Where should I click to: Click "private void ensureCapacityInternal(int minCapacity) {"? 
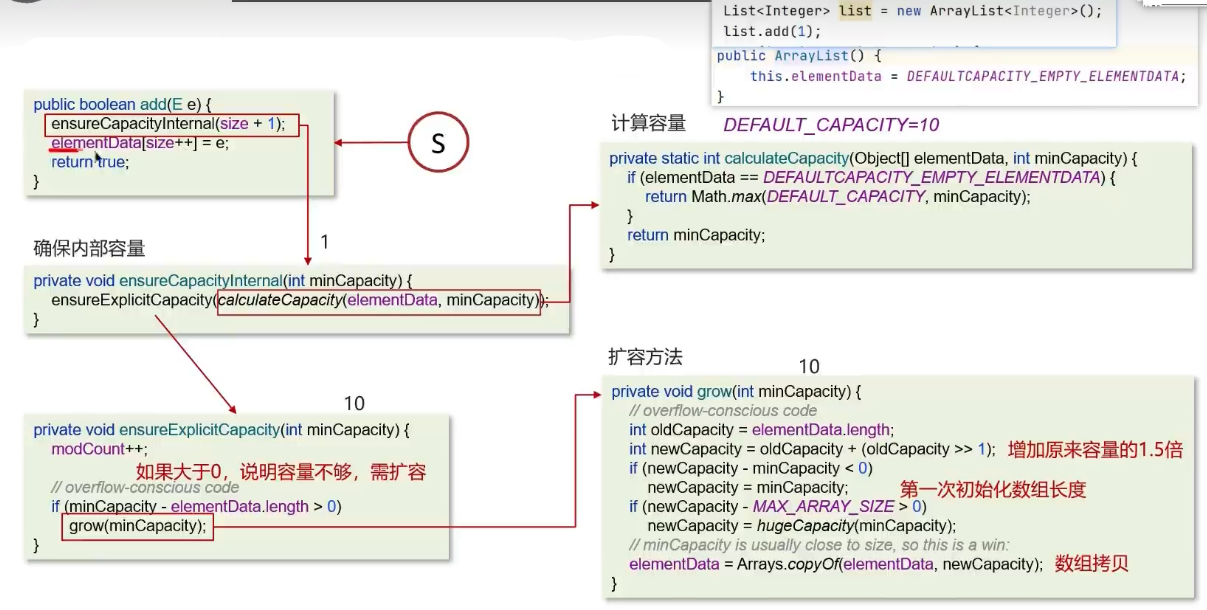[x=222, y=281]
